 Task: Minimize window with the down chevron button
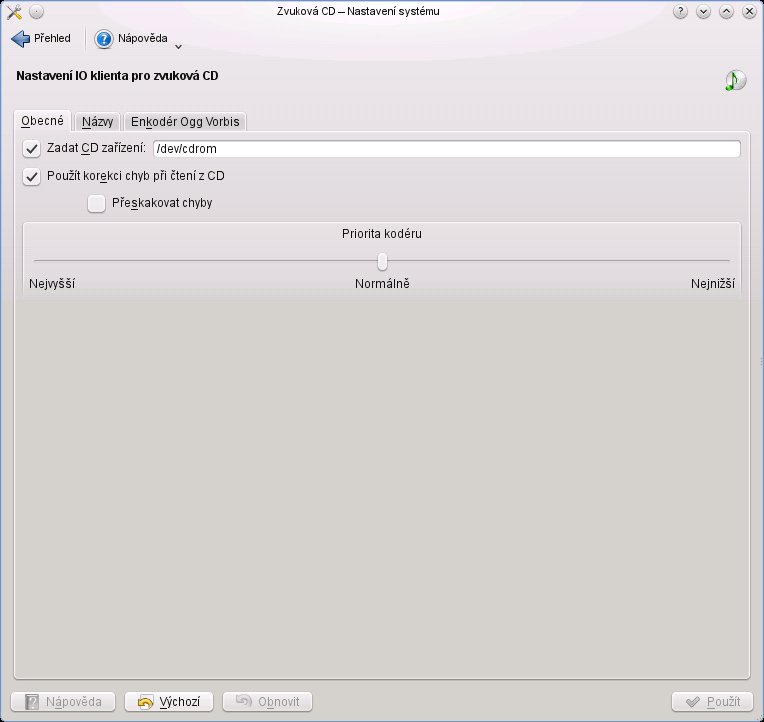[x=703, y=12]
